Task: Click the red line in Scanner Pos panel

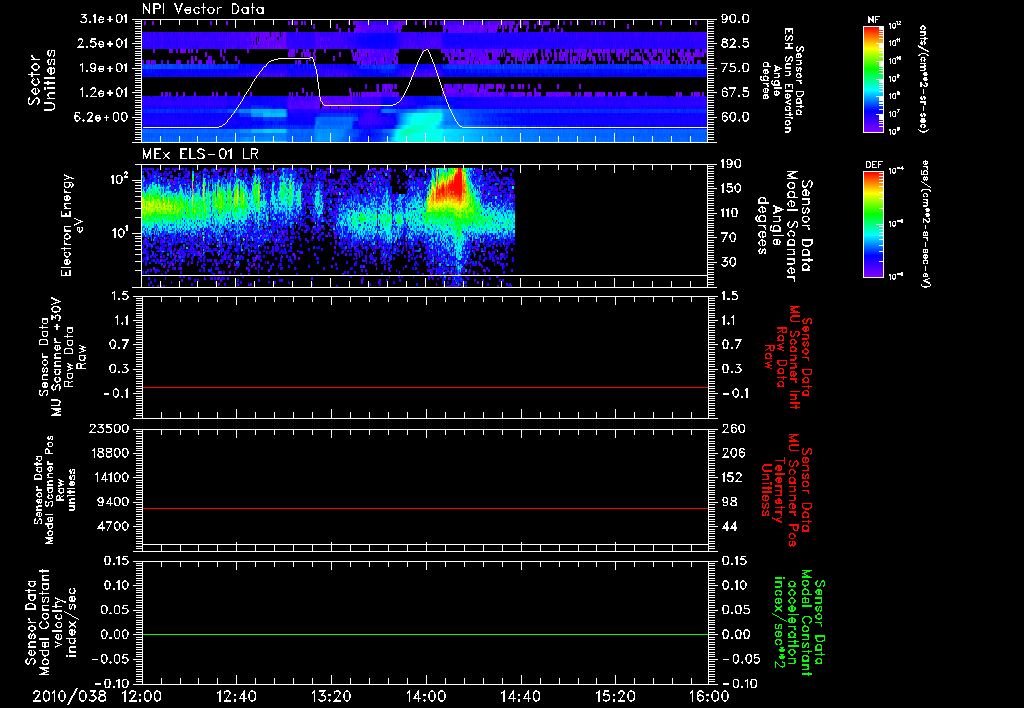Action: (425, 508)
